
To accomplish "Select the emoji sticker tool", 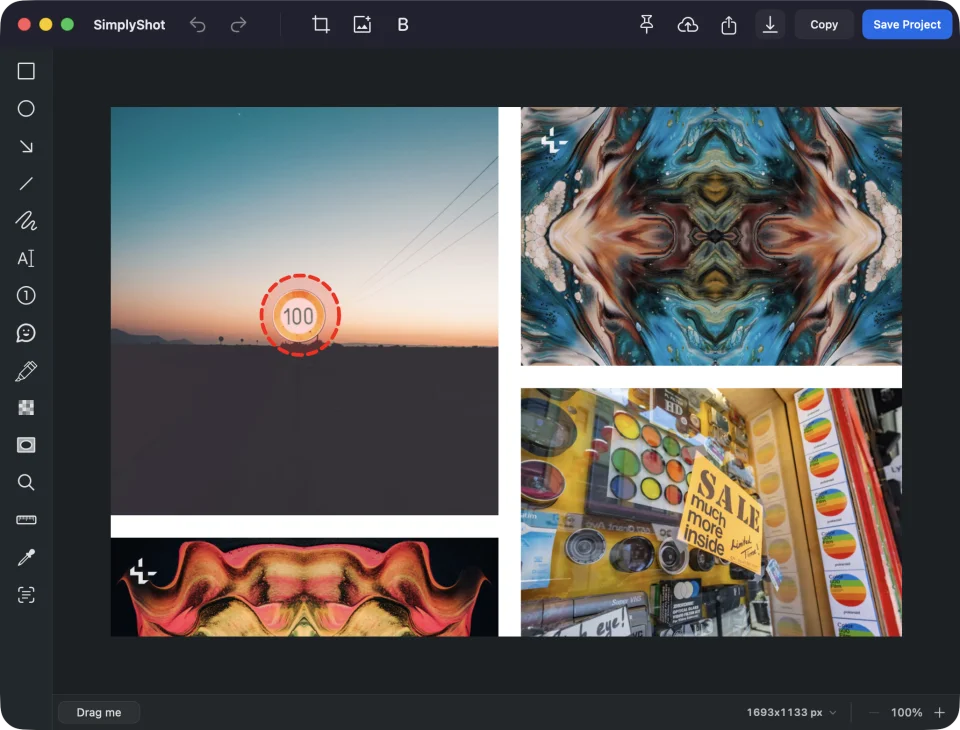I will (x=26, y=333).
